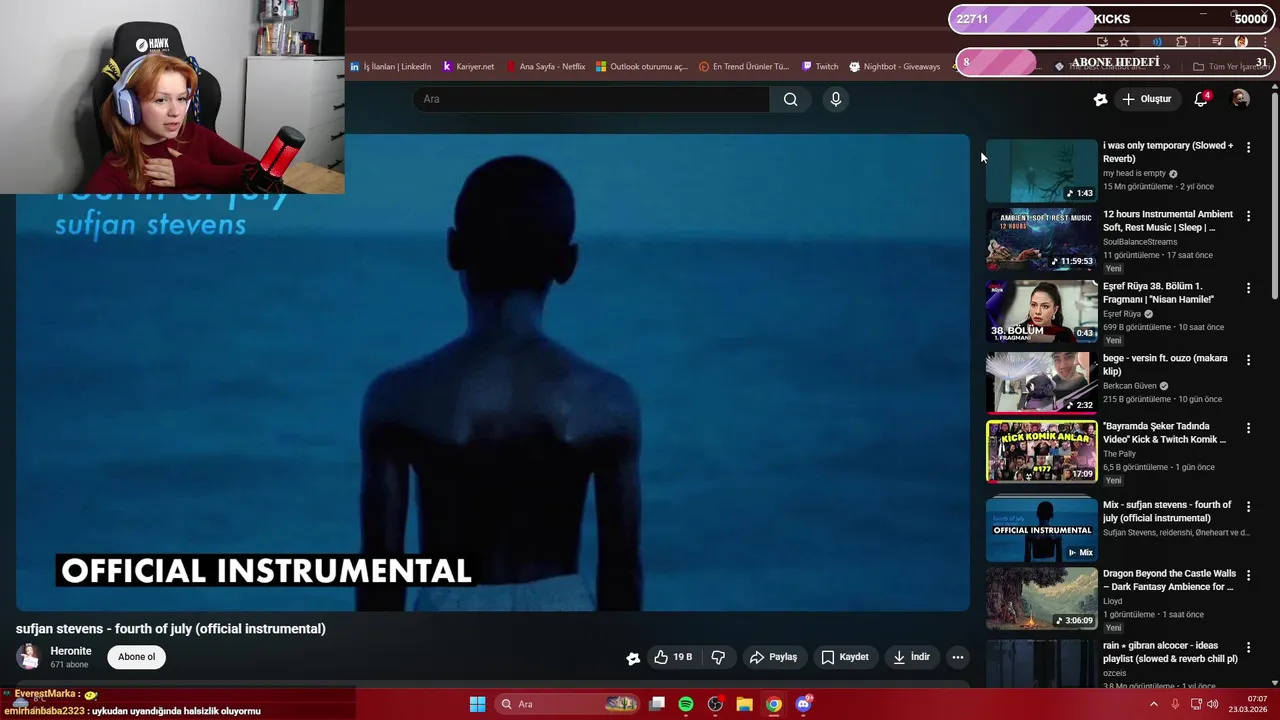Screen dimensions: 1280x720
Task: Open 'rain + gibran alcocer' playlist title
Action: [1170, 652]
